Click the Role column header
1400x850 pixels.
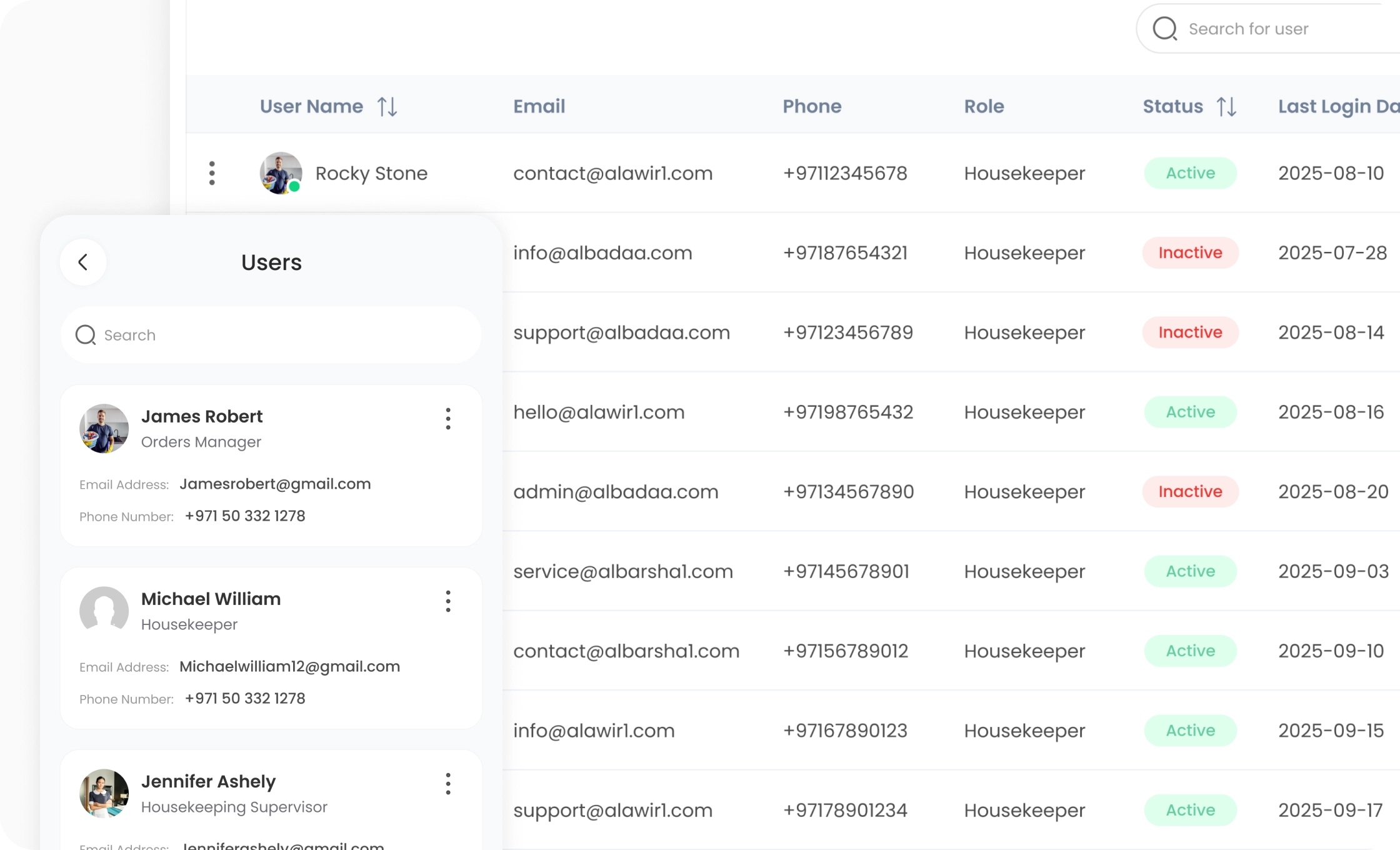984,107
